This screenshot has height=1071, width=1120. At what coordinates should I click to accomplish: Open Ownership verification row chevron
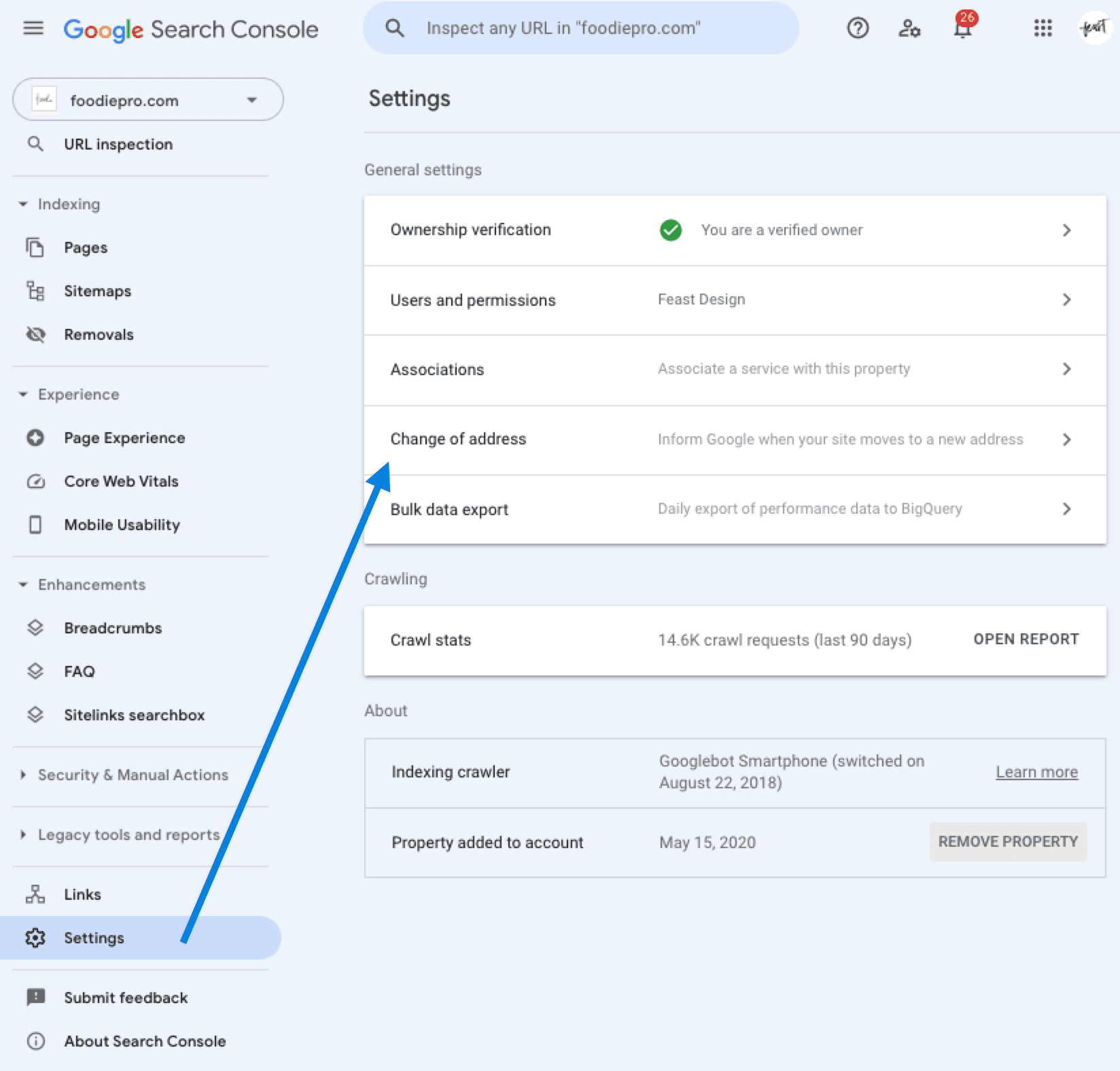(x=1067, y=230)
